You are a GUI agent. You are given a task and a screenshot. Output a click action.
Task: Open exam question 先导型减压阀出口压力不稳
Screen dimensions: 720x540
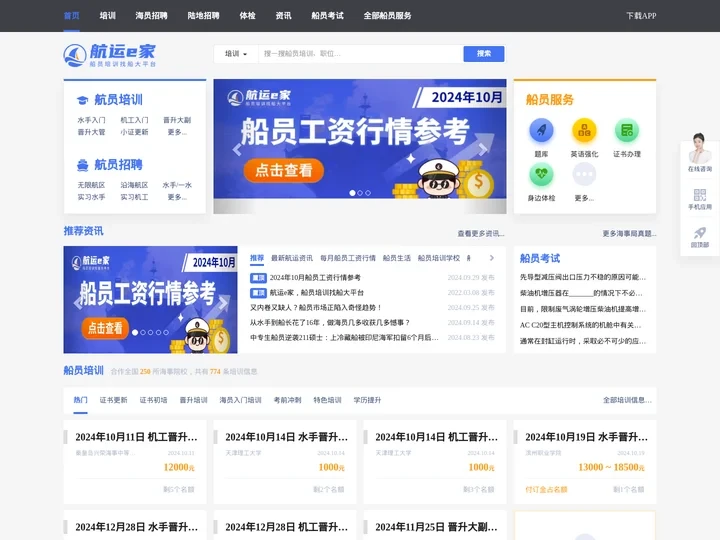click(x=583, y=277)
